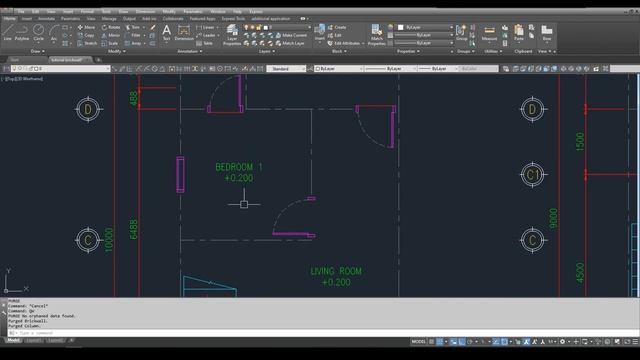Open the Manage ribbon tab

[109, 19]
